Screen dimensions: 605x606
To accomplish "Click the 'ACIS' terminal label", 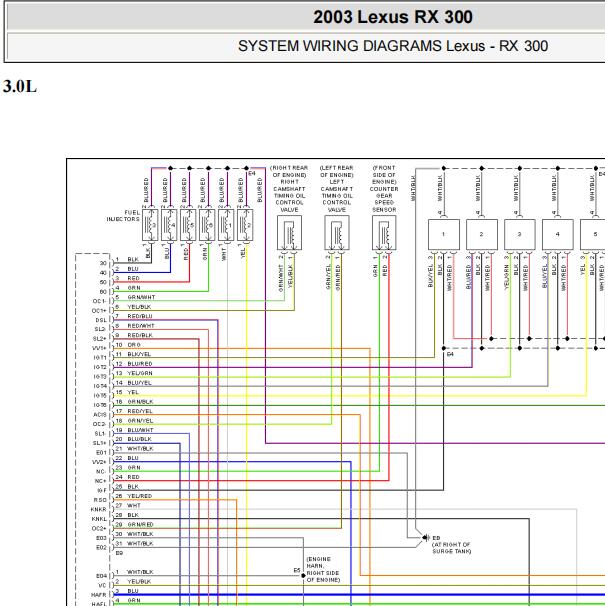I will (100, 415).
